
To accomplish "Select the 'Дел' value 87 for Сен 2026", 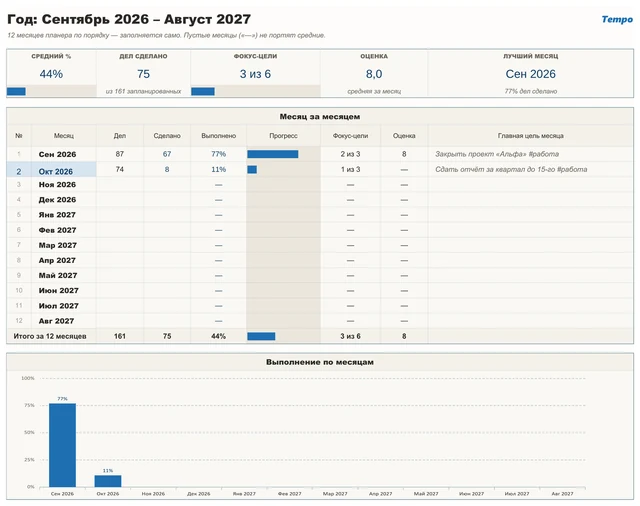I will (x=120, y=154).
